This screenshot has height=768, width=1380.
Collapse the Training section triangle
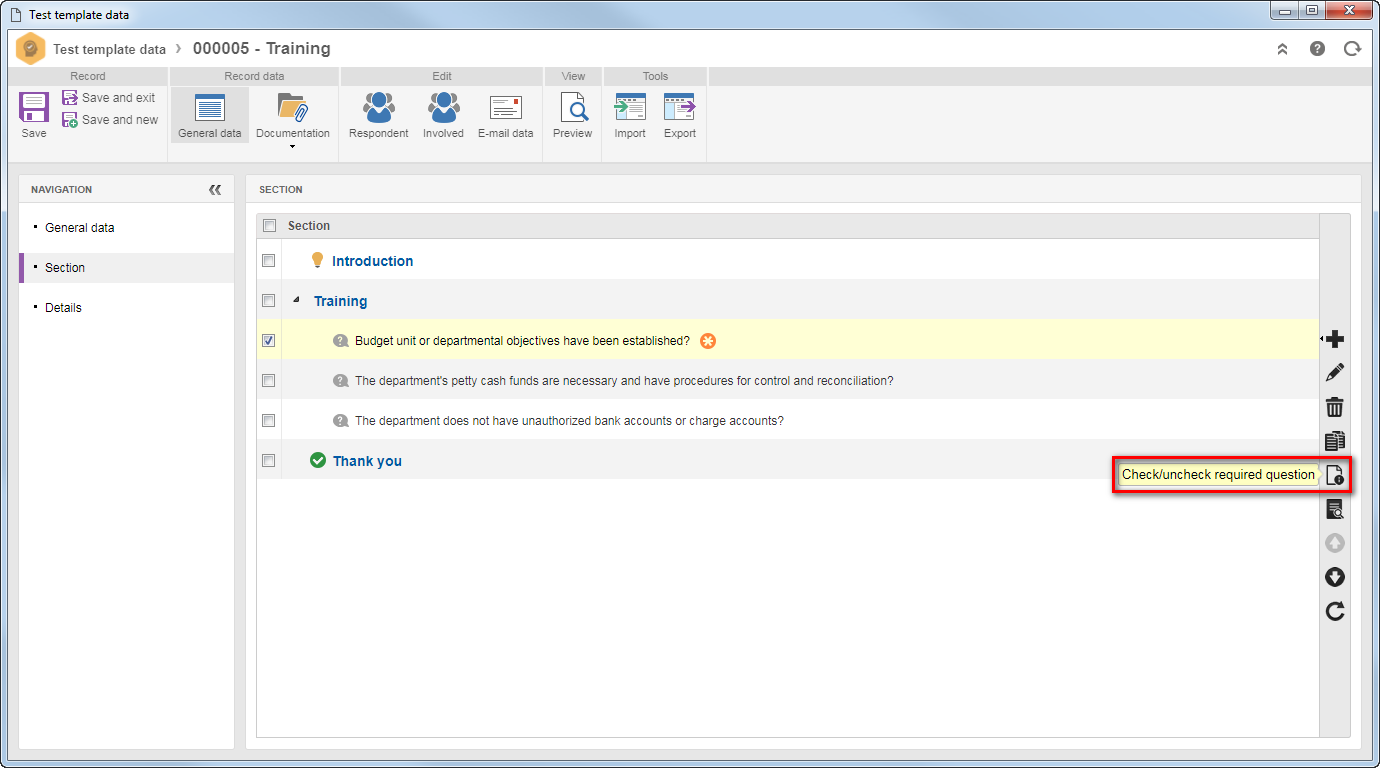click(296, 300)
